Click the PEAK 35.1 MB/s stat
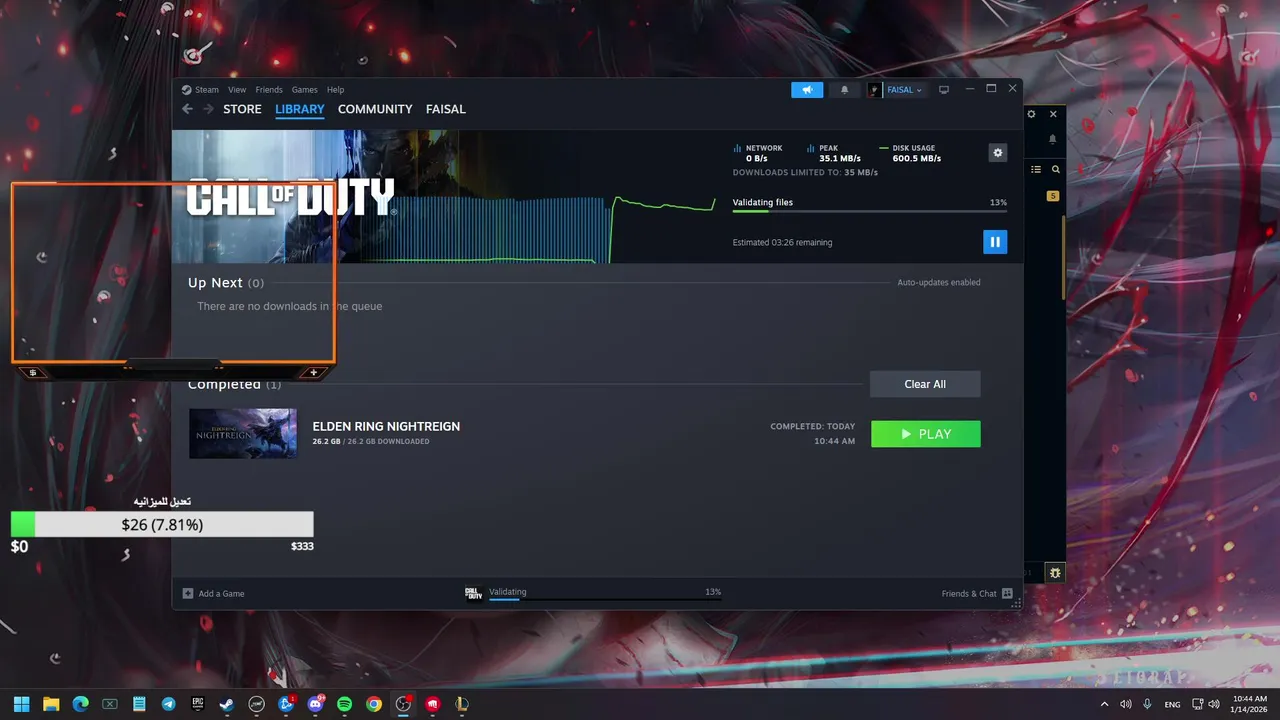Screen dimensions: 1280x720 [834, 153]
